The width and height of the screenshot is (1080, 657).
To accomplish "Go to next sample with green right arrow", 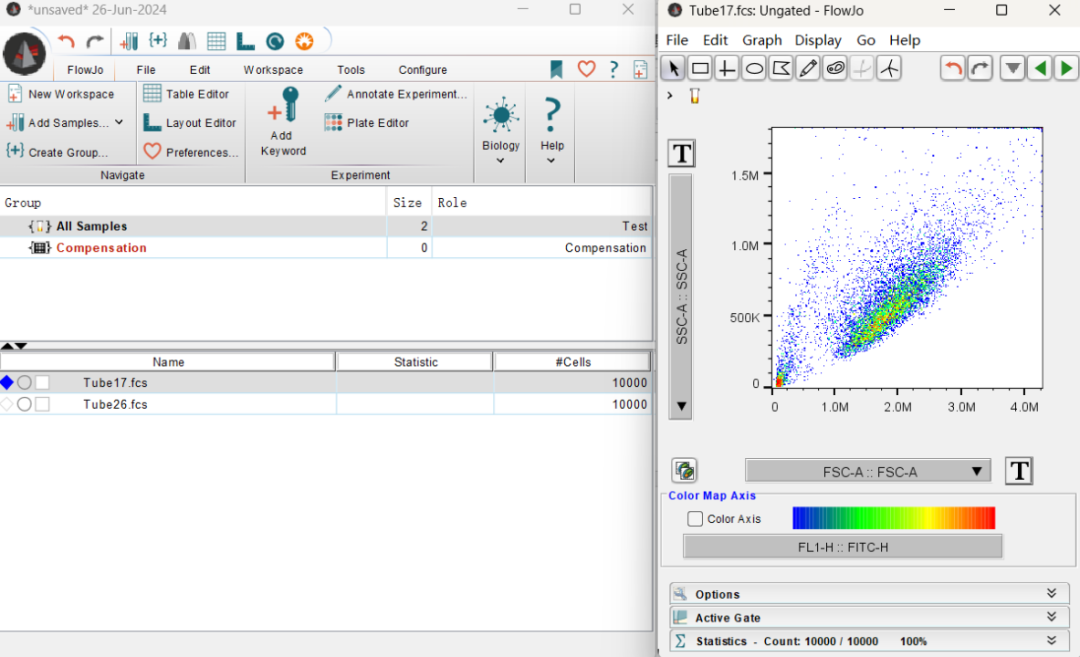I will point(1066,68).
